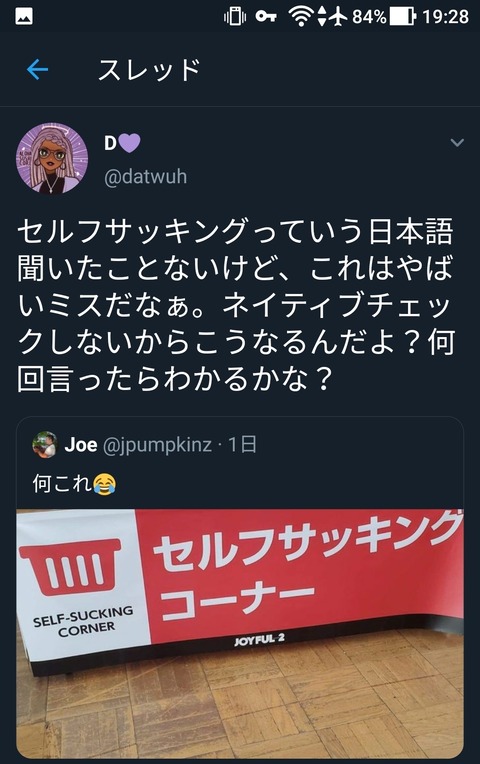Tap the purple heart display name

[x=122, y=143]
